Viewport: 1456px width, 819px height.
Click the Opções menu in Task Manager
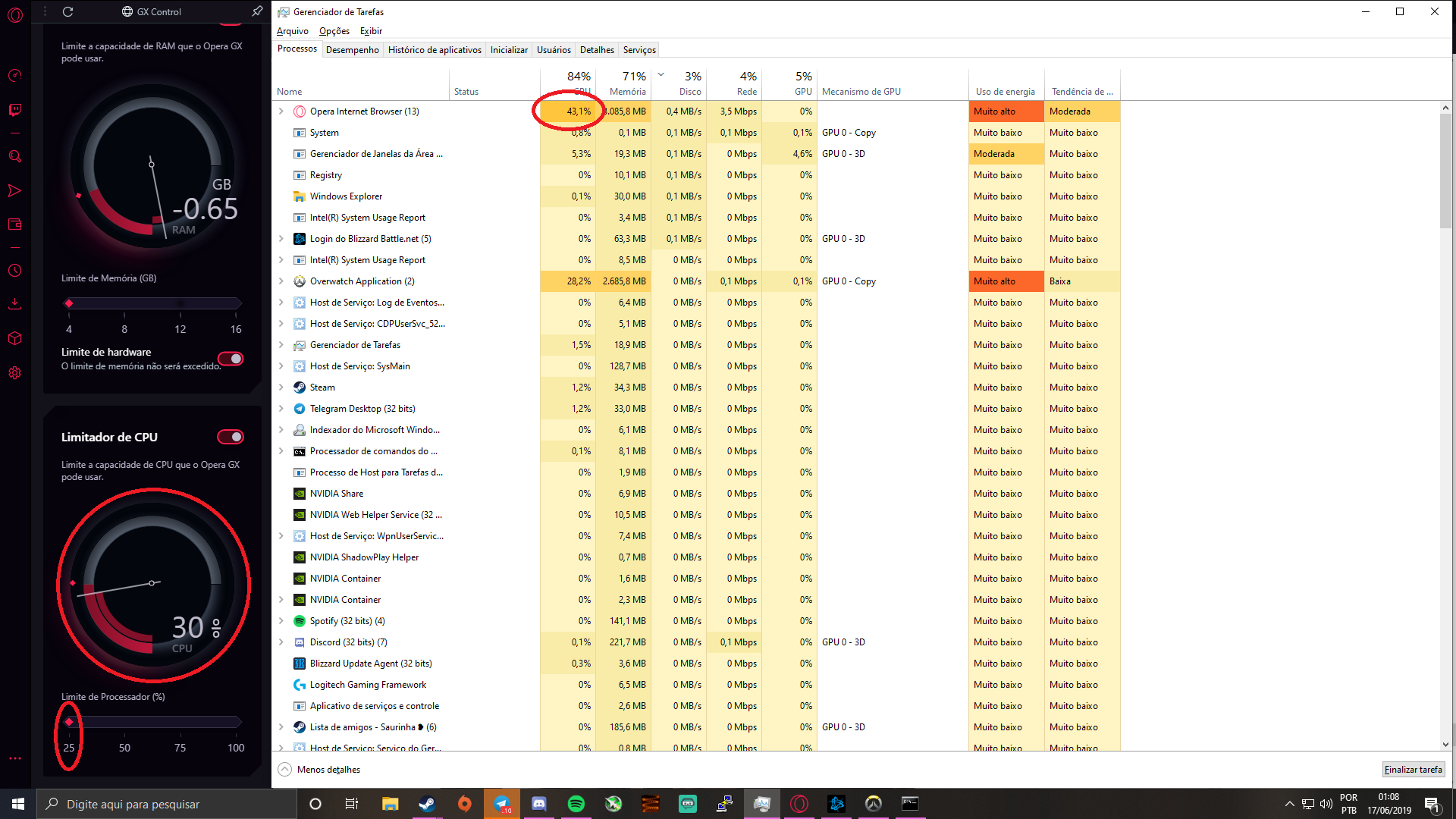(334, 30)
